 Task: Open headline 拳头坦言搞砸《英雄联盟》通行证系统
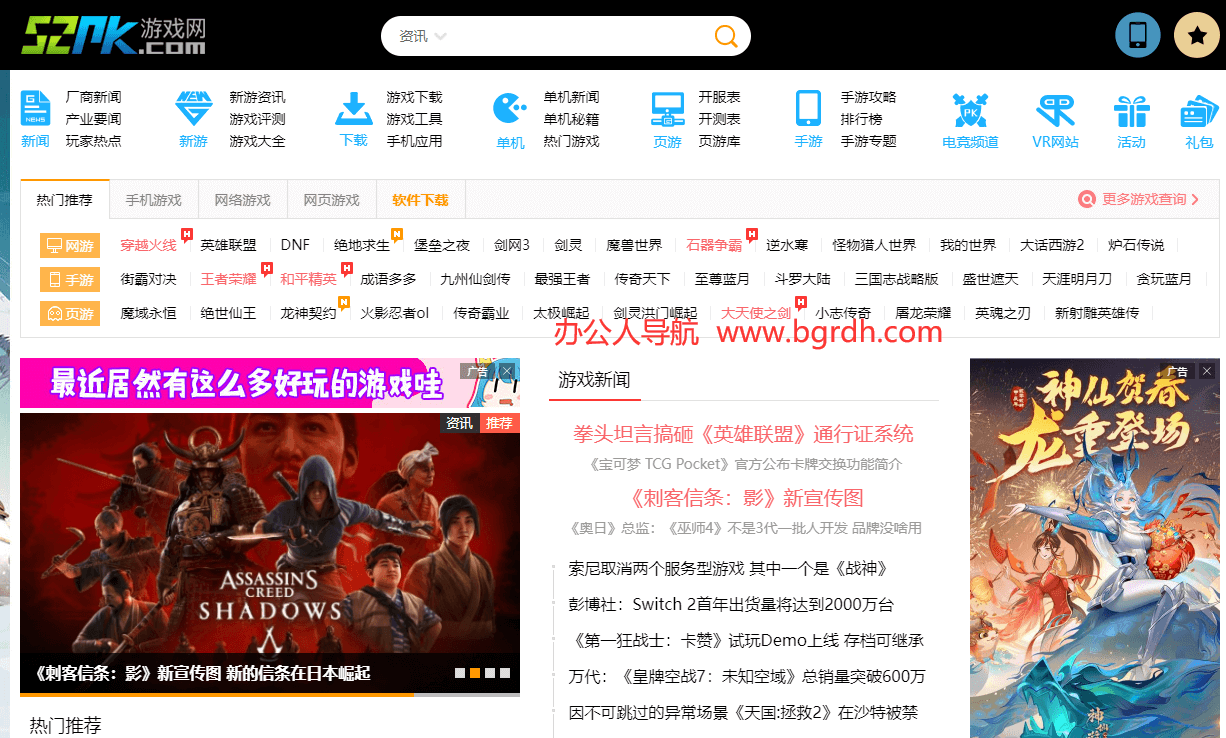click(743, 434)
